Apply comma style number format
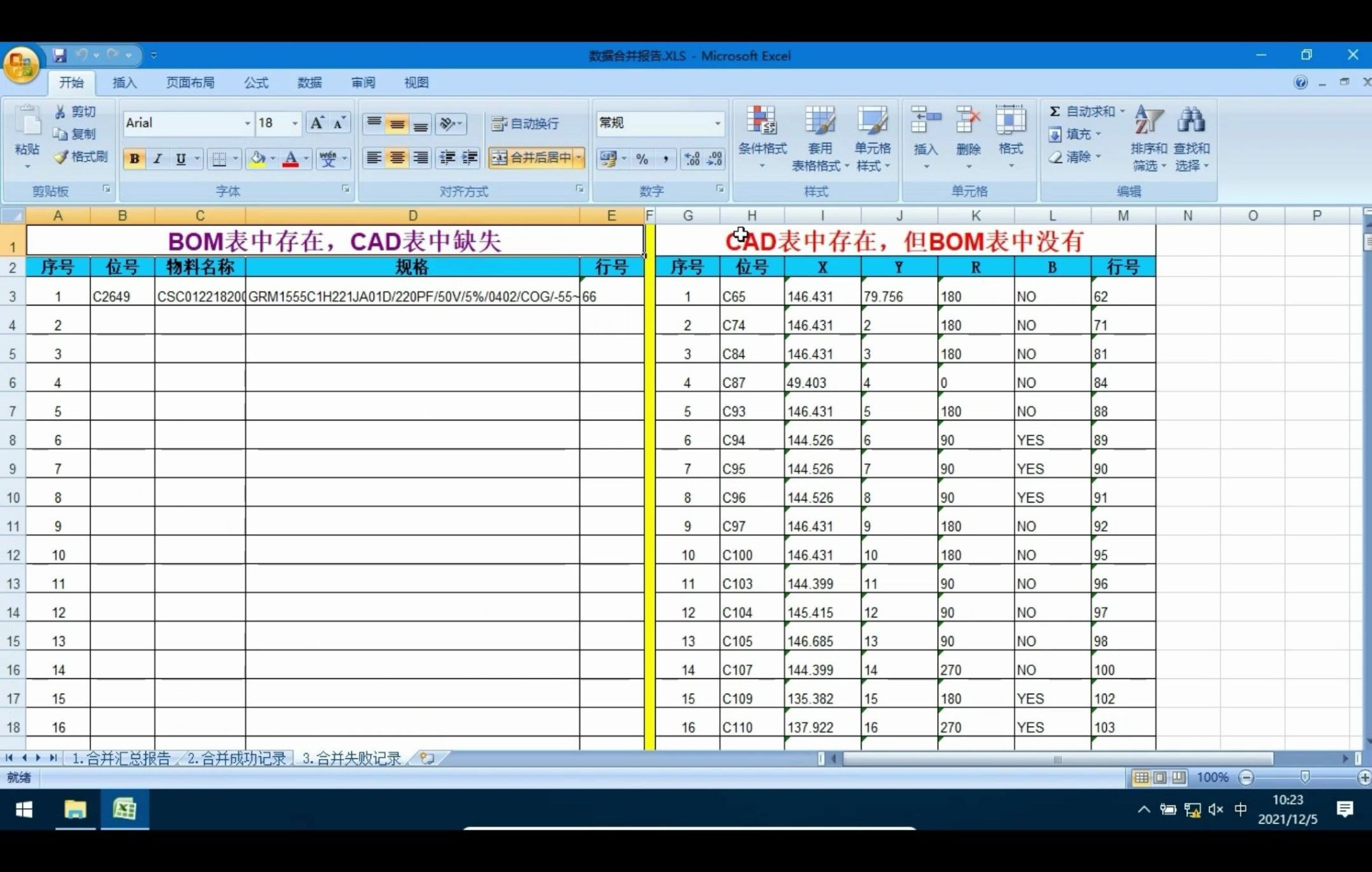The height and width of the screenshot is (872, 1372). pyautogui.click(x=666, y=158)
